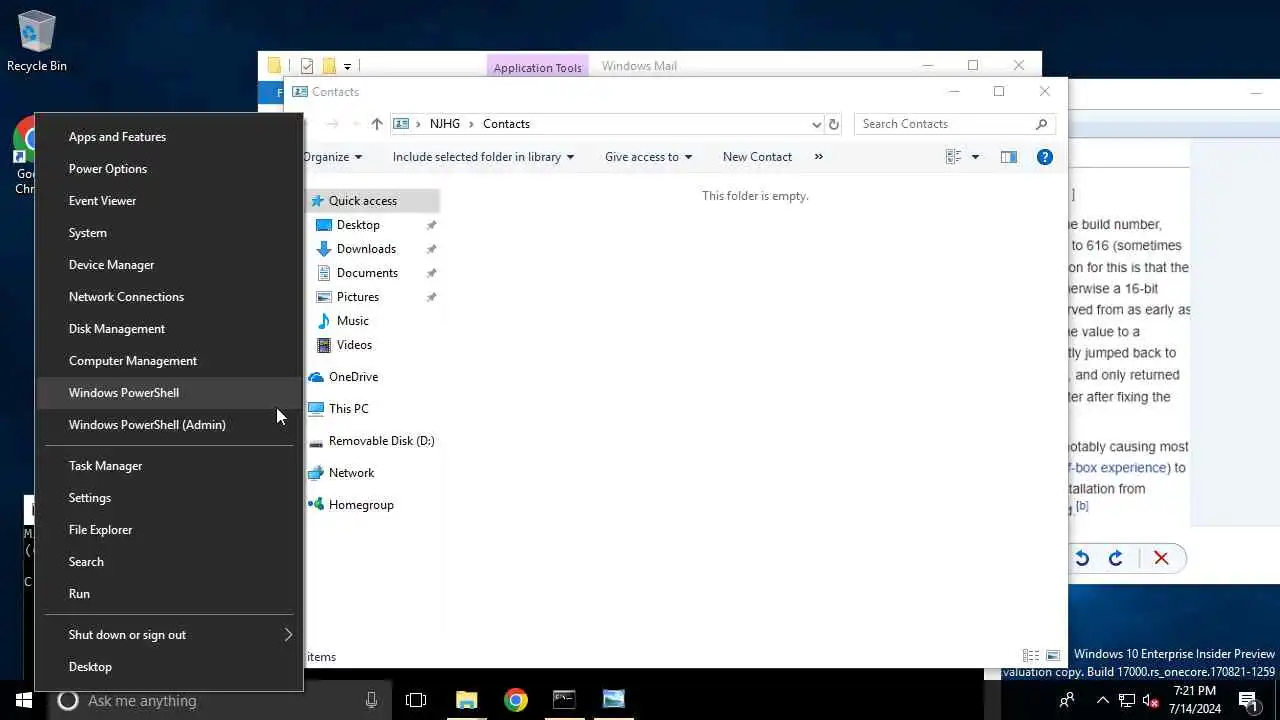Launch Windows PowerShell (non-admin)
The image size is (1280, 720).
click(169, 393)
